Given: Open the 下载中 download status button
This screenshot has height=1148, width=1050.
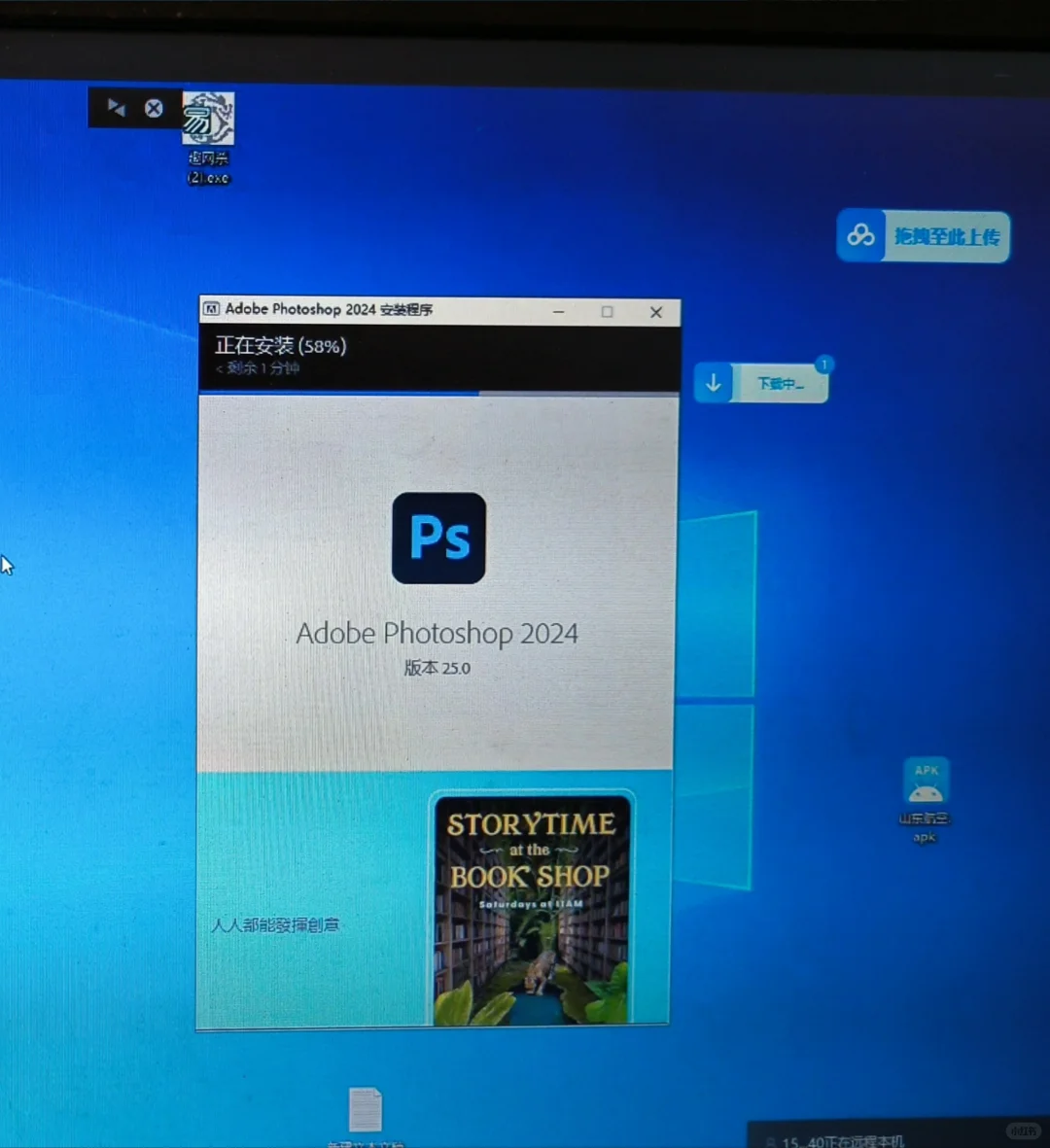Looking at the screenshot, I should click(781, 384).
